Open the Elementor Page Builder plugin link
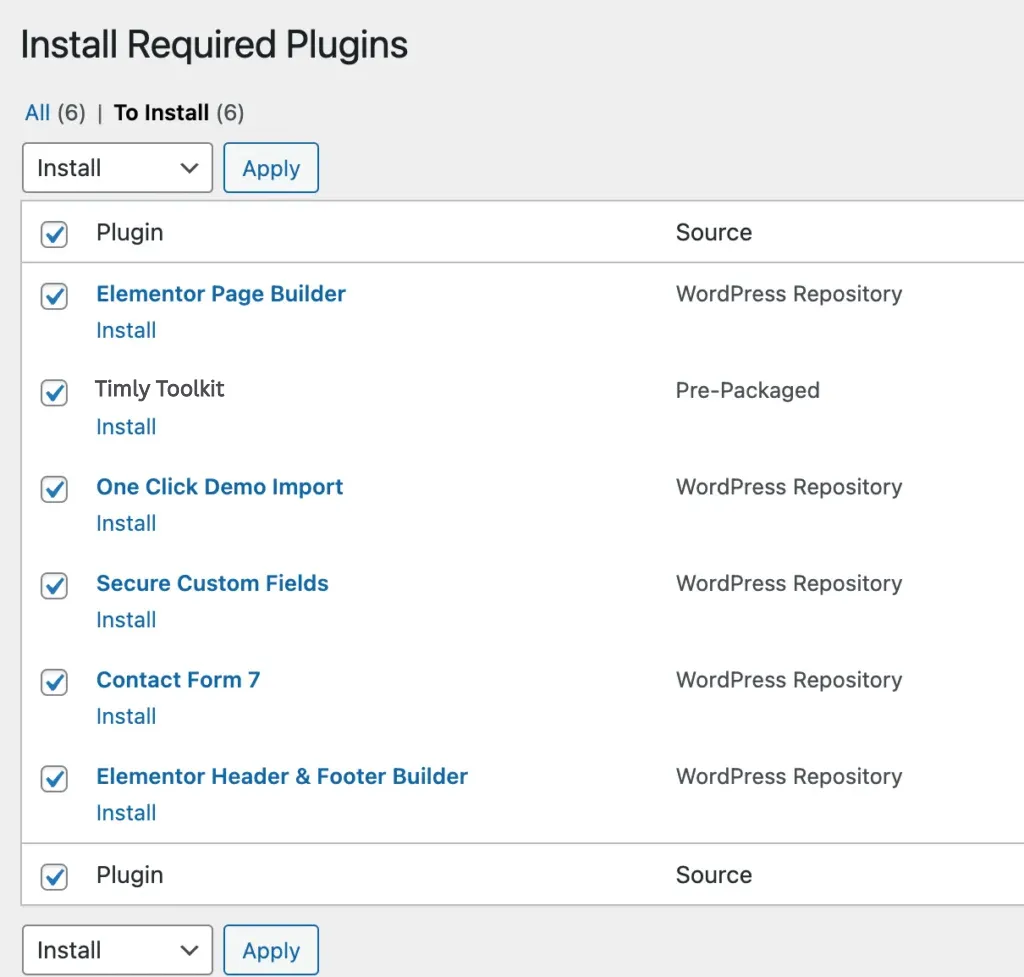The height and width of the screenshot is (977, 1024). (221, 294)
